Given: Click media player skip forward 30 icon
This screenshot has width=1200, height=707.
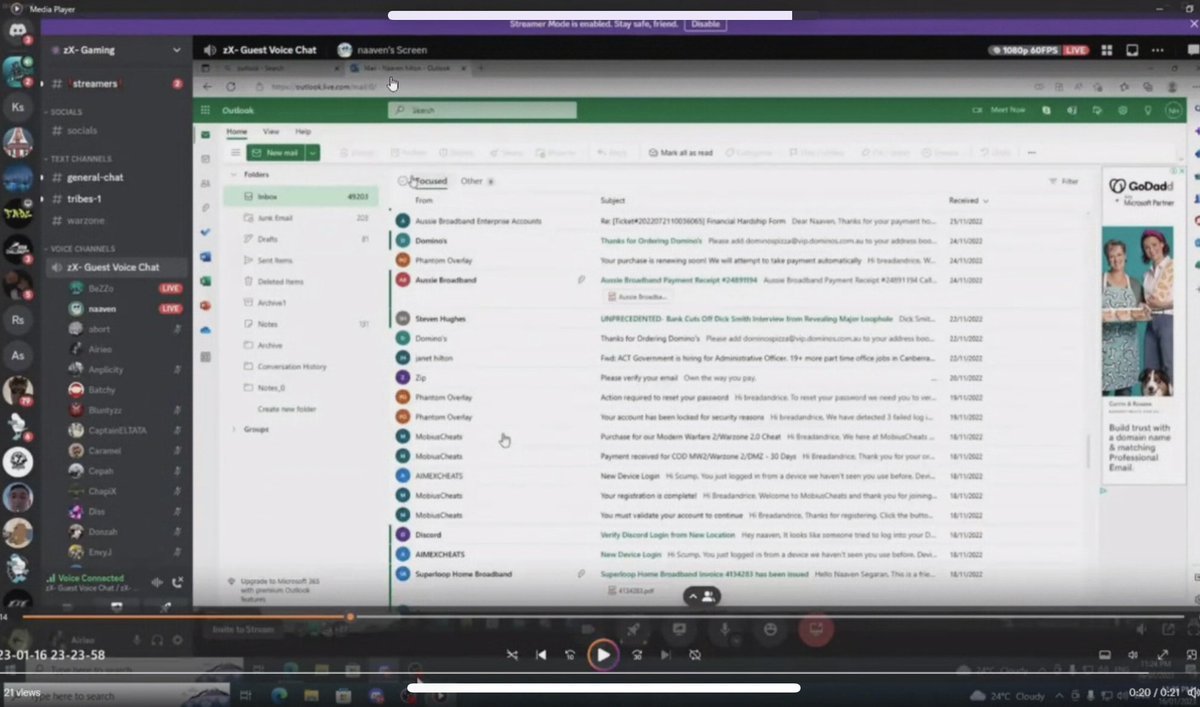Looking at the screenshot, I should click(x=636, y=655).
